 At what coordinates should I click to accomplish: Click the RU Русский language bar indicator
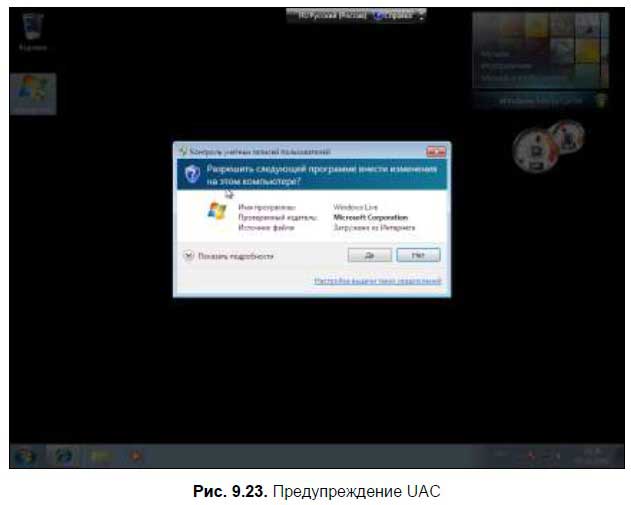point(333,16)
